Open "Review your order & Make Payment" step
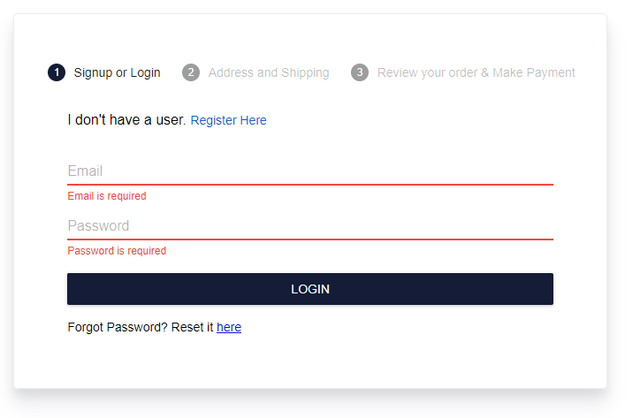Viewport: 640px width, 418px height. coord(476,73)
